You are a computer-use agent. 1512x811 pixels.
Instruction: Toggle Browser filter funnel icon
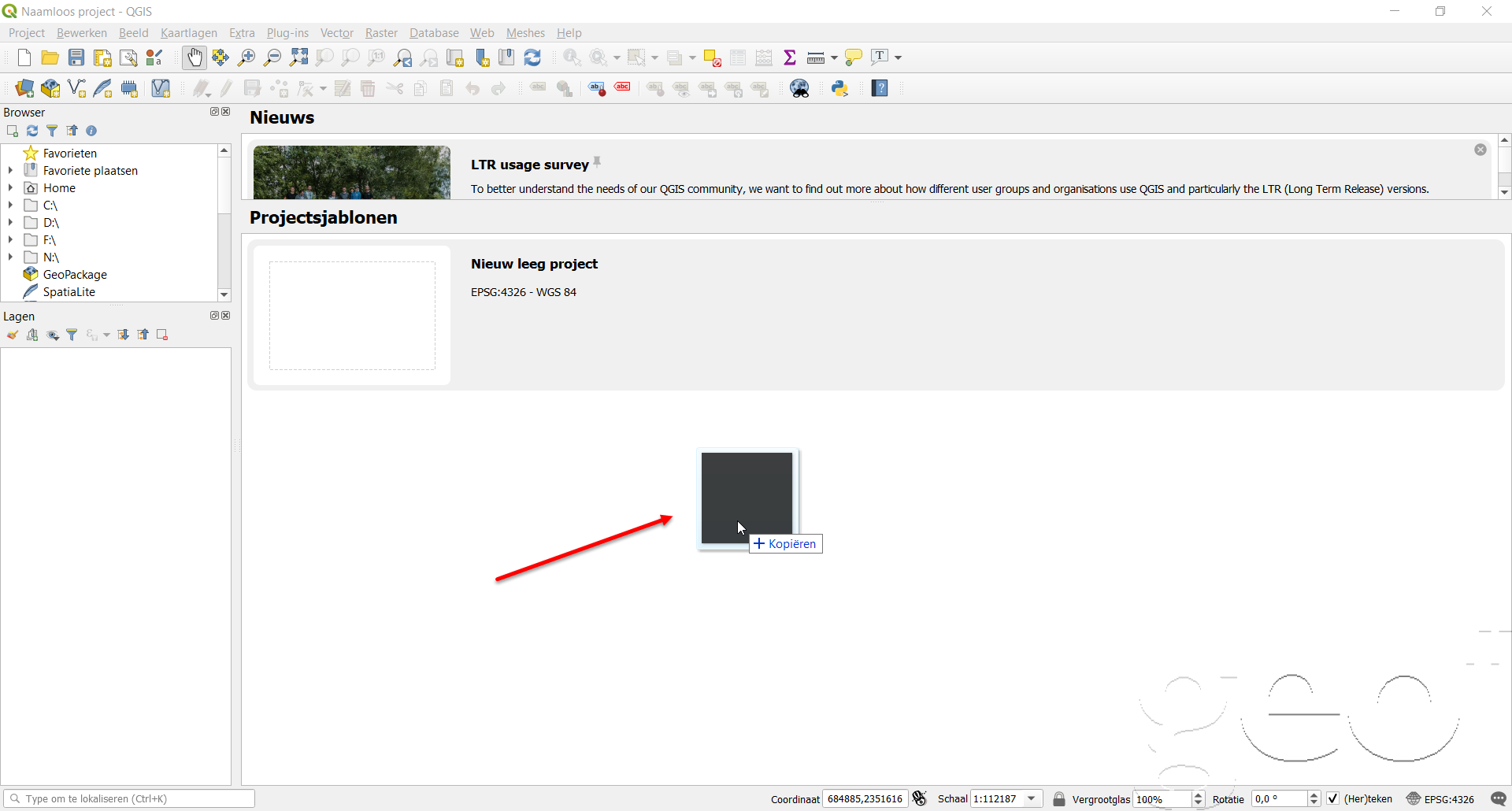pyautogui.click(x=52, y=131)
